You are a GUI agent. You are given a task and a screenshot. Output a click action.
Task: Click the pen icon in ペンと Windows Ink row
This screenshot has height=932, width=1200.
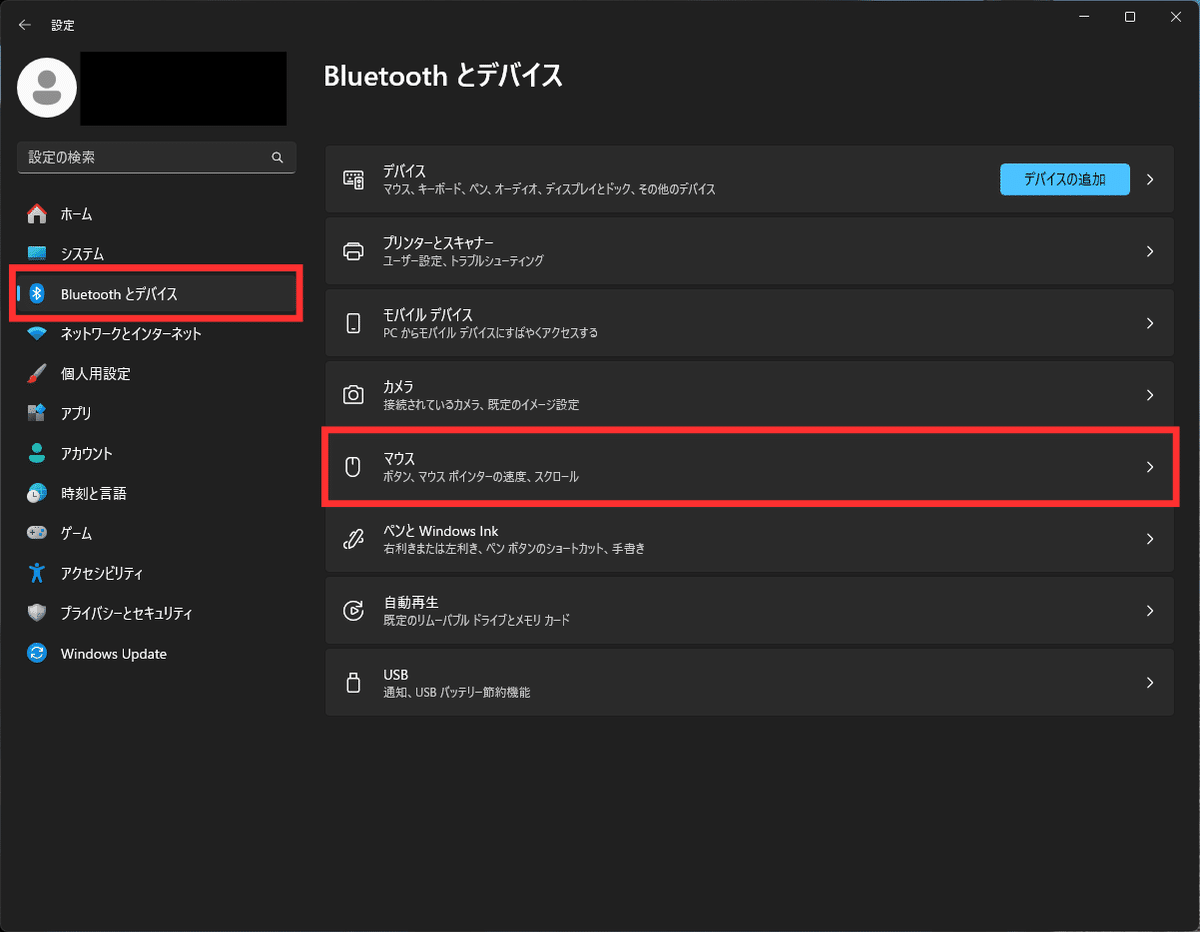(353, 539)
